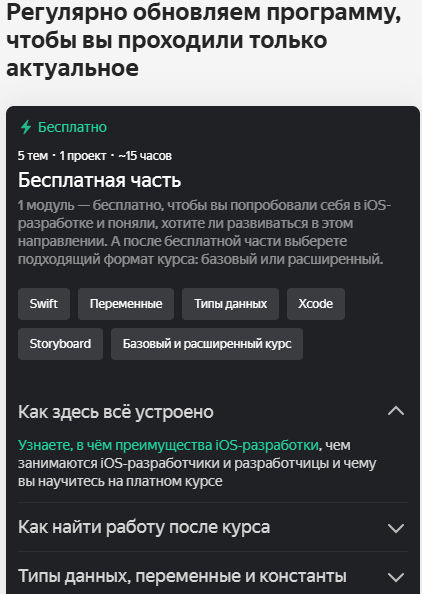Open the link about iOS-разработки advantages
422x594 pixels.
[x=168, y=445]
